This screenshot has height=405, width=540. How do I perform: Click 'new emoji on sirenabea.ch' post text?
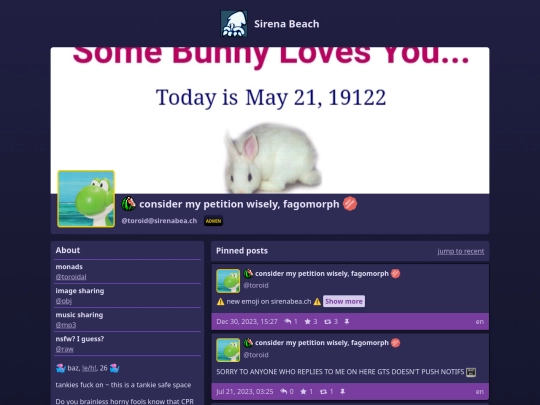pos(269,301)
